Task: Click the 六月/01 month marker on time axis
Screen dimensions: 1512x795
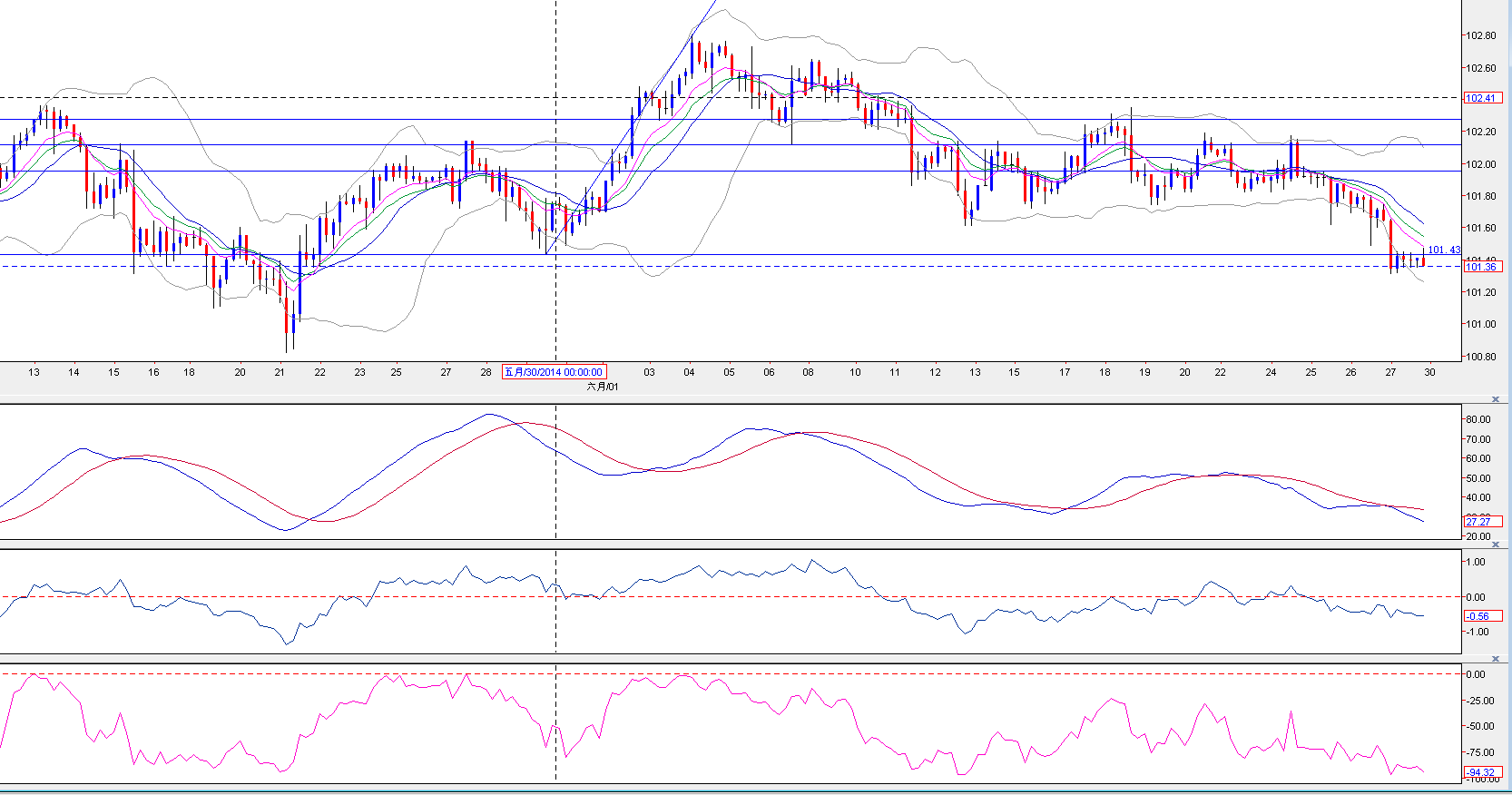Action: [603, 387]
